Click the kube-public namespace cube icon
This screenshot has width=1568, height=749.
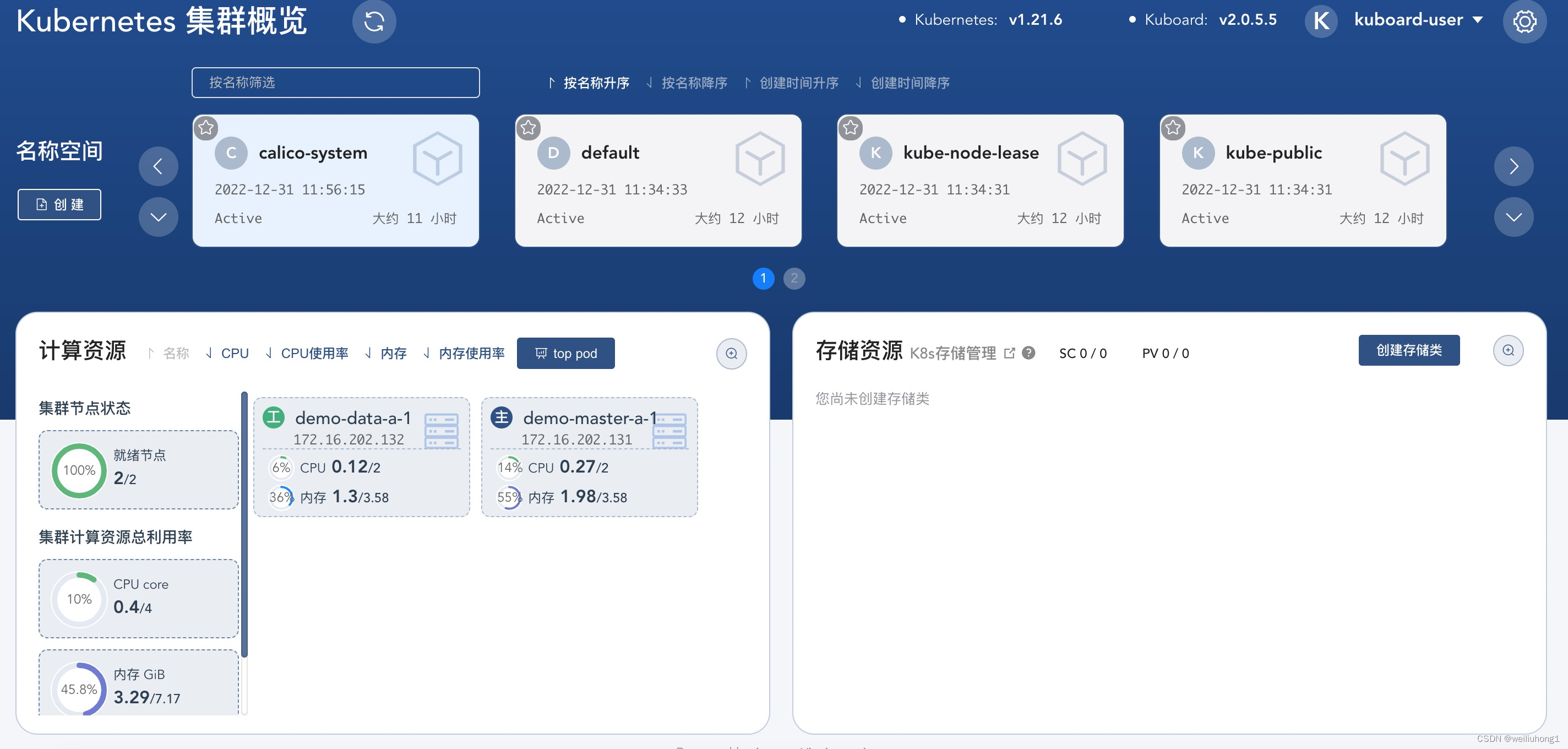(1404, 160)
